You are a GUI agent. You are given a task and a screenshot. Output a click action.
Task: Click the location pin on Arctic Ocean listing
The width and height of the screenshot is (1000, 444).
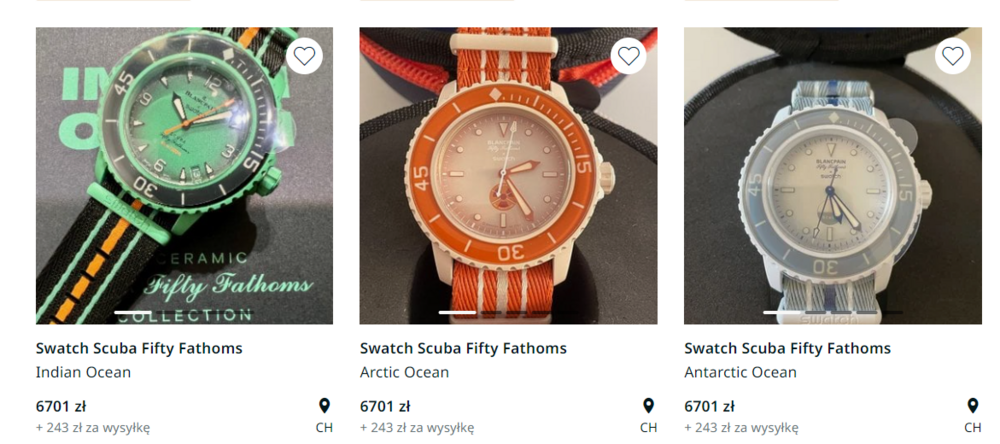[648, 405]
